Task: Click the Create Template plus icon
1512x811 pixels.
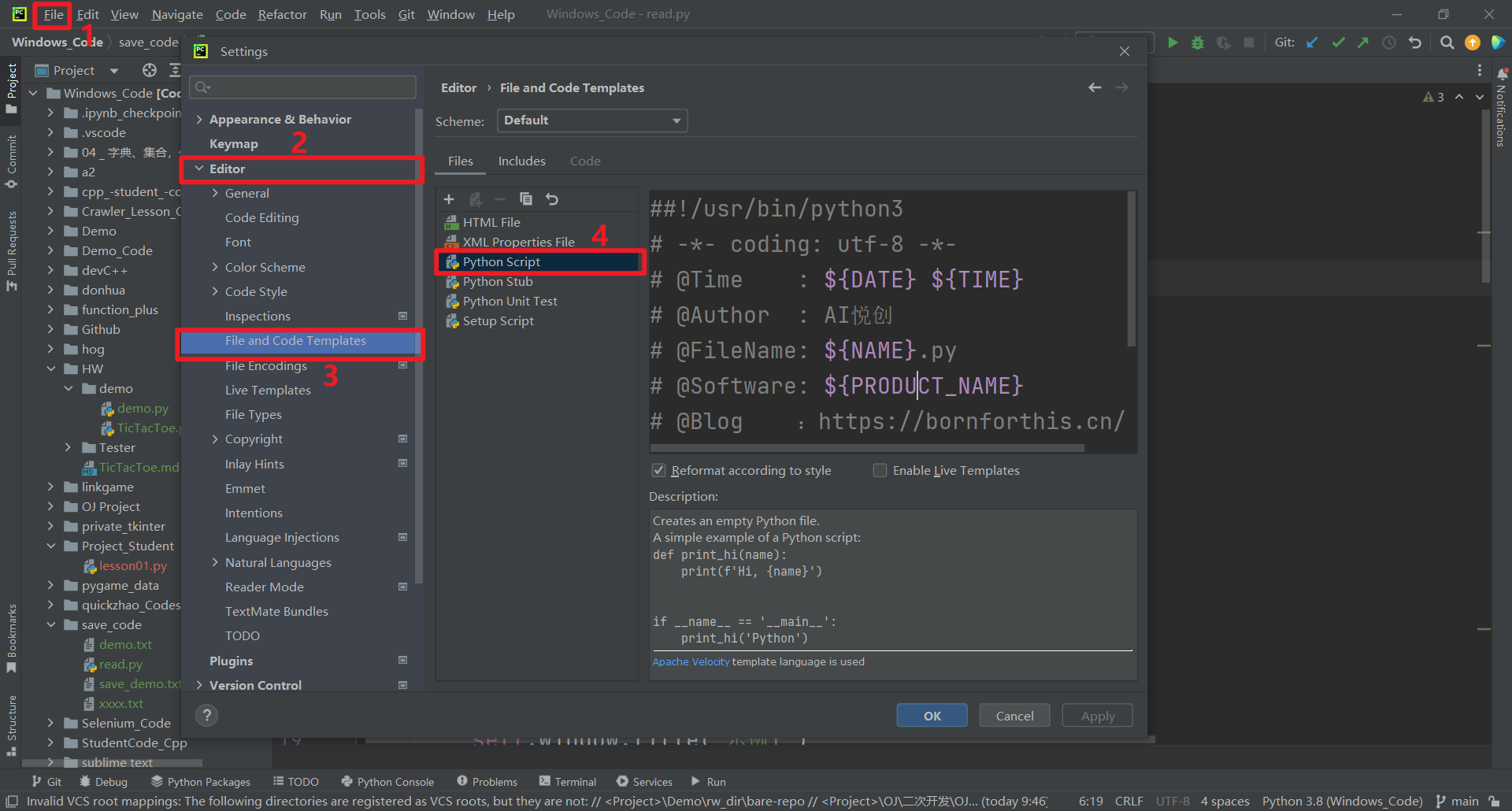Action: point(449,199)
